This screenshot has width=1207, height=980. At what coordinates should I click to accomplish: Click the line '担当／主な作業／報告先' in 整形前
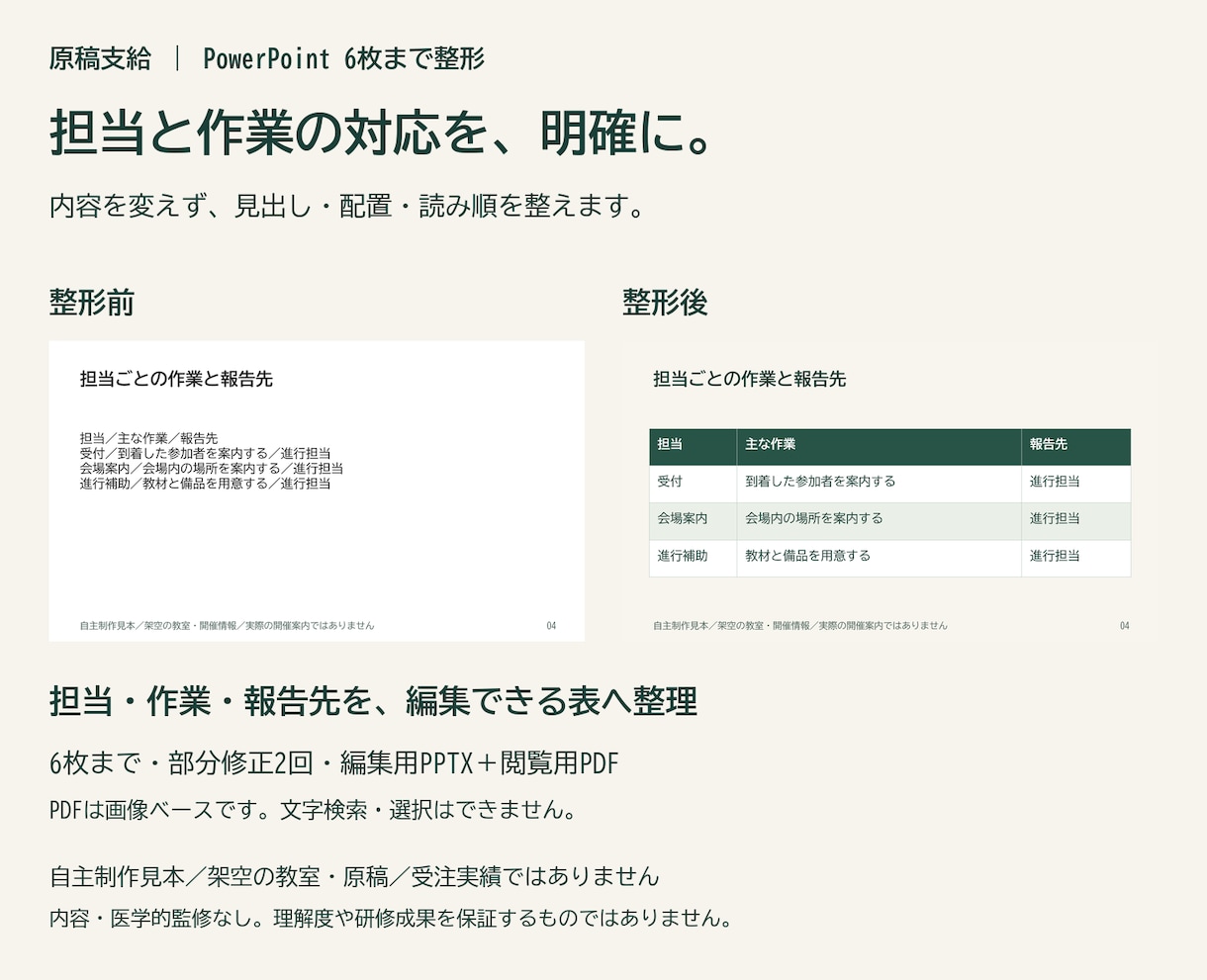[148, 438]
